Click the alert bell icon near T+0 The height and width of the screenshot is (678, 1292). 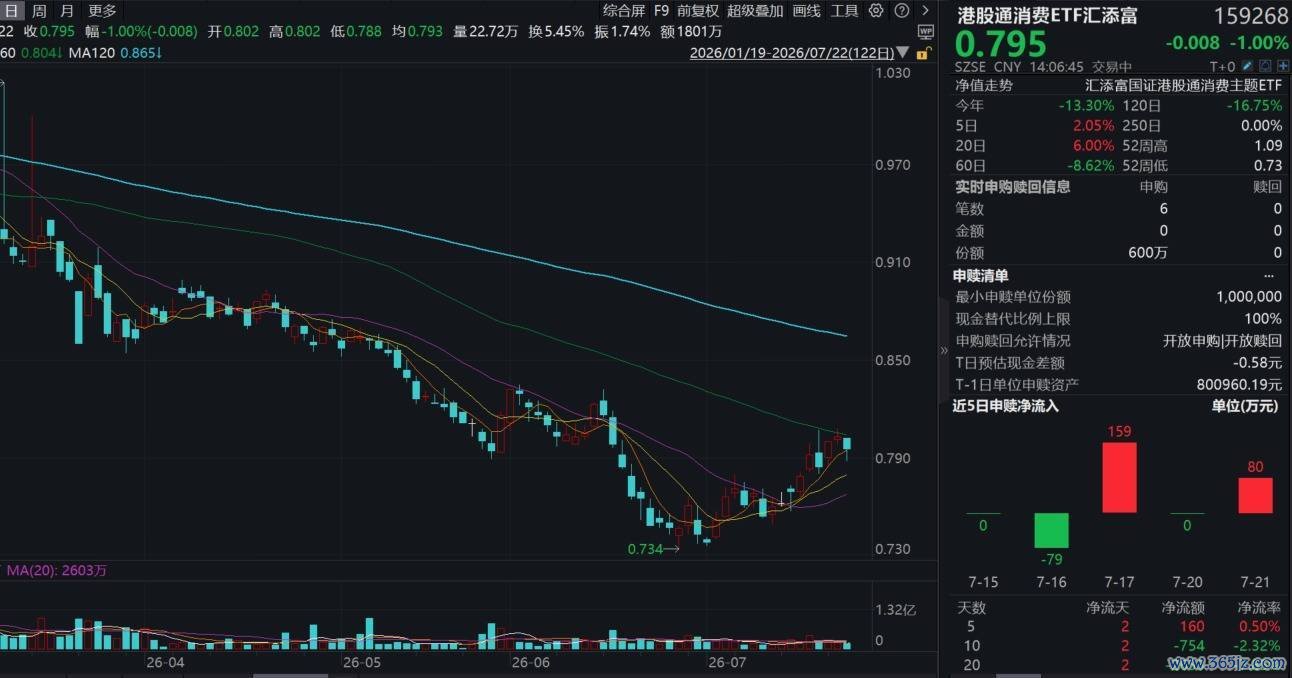pyautogui.click(x=1265, y=66)
